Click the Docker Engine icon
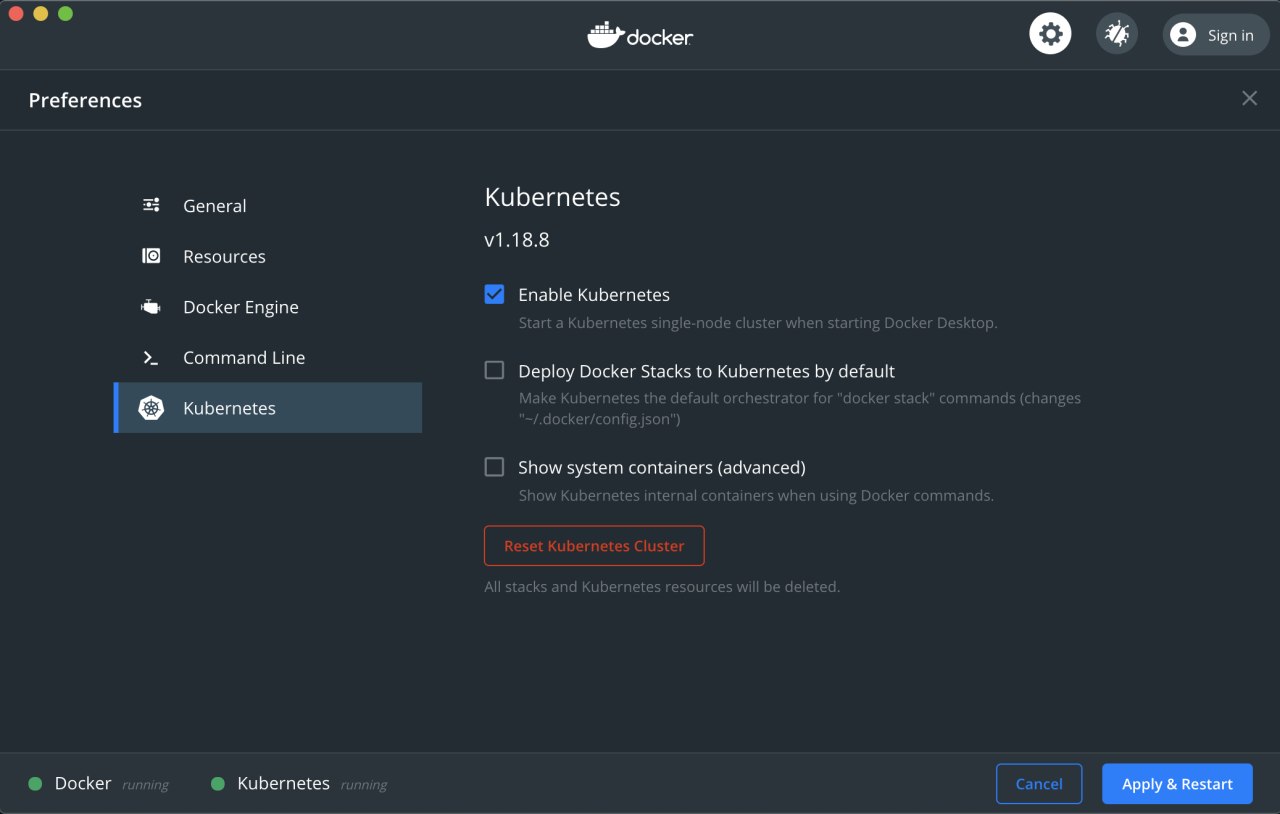The height and width of the screenshot is (814, 1280). pos(151,307)
